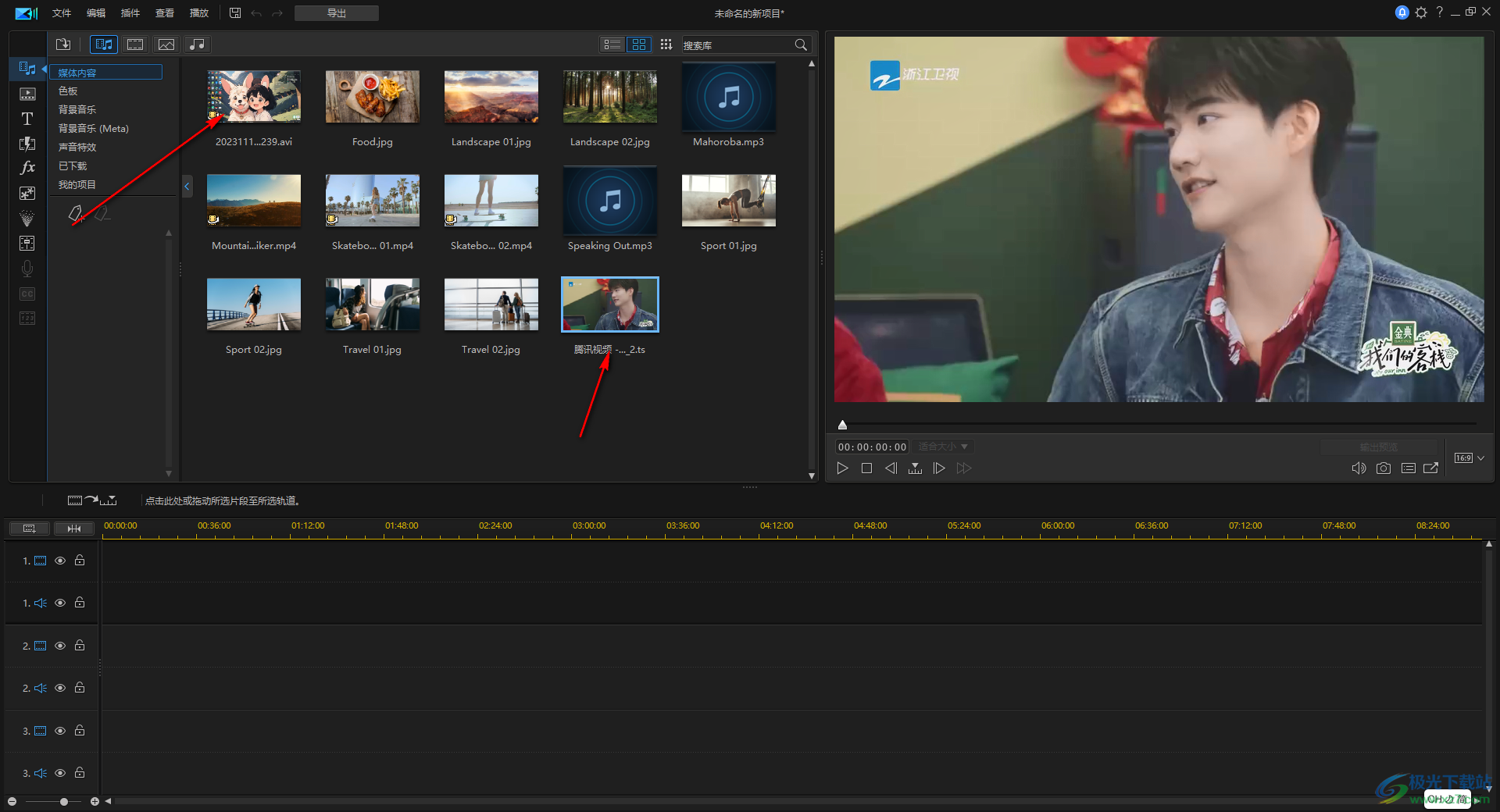The image size is (1500, 812).
Task: Open the Transition Room icon
Action: pyautogui.click(x=27, y=144)
